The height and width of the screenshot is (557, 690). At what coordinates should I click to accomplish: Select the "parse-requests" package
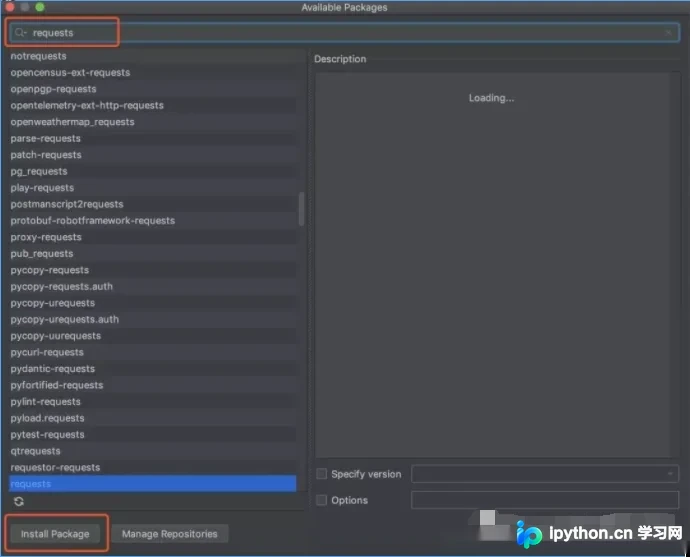[x=153, y=139]
